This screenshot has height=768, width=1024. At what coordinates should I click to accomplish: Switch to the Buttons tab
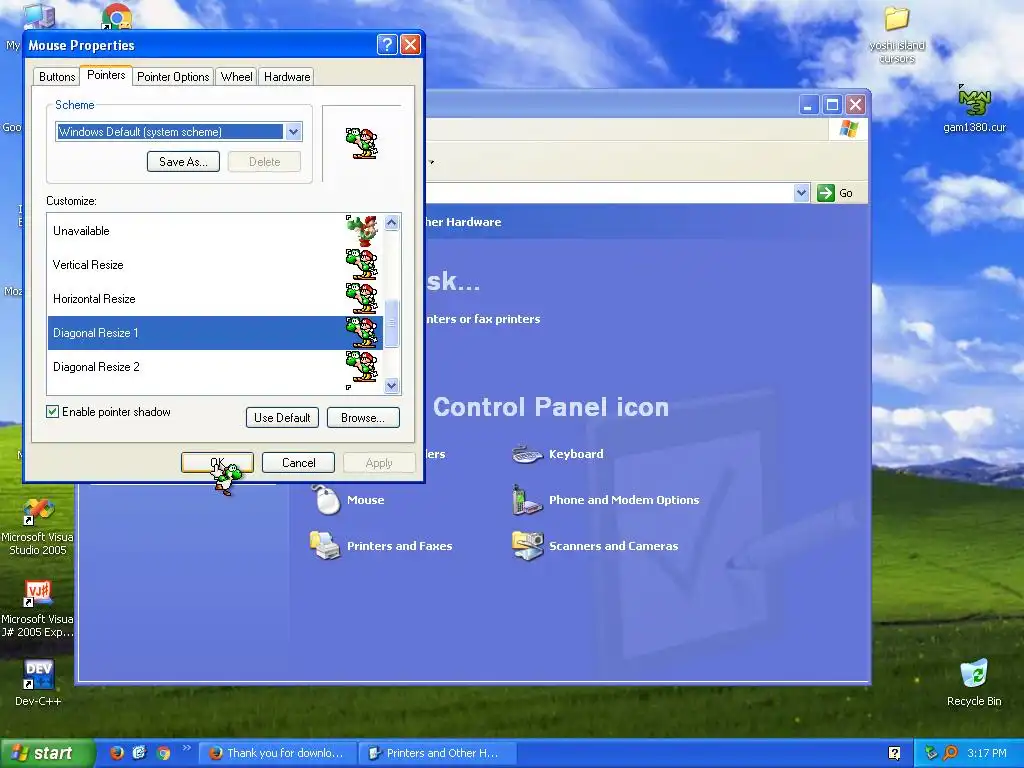(x=57, y=76)
